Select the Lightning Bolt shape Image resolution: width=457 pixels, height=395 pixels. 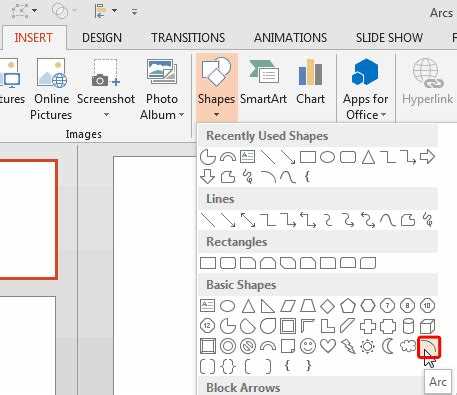point(348,346)
